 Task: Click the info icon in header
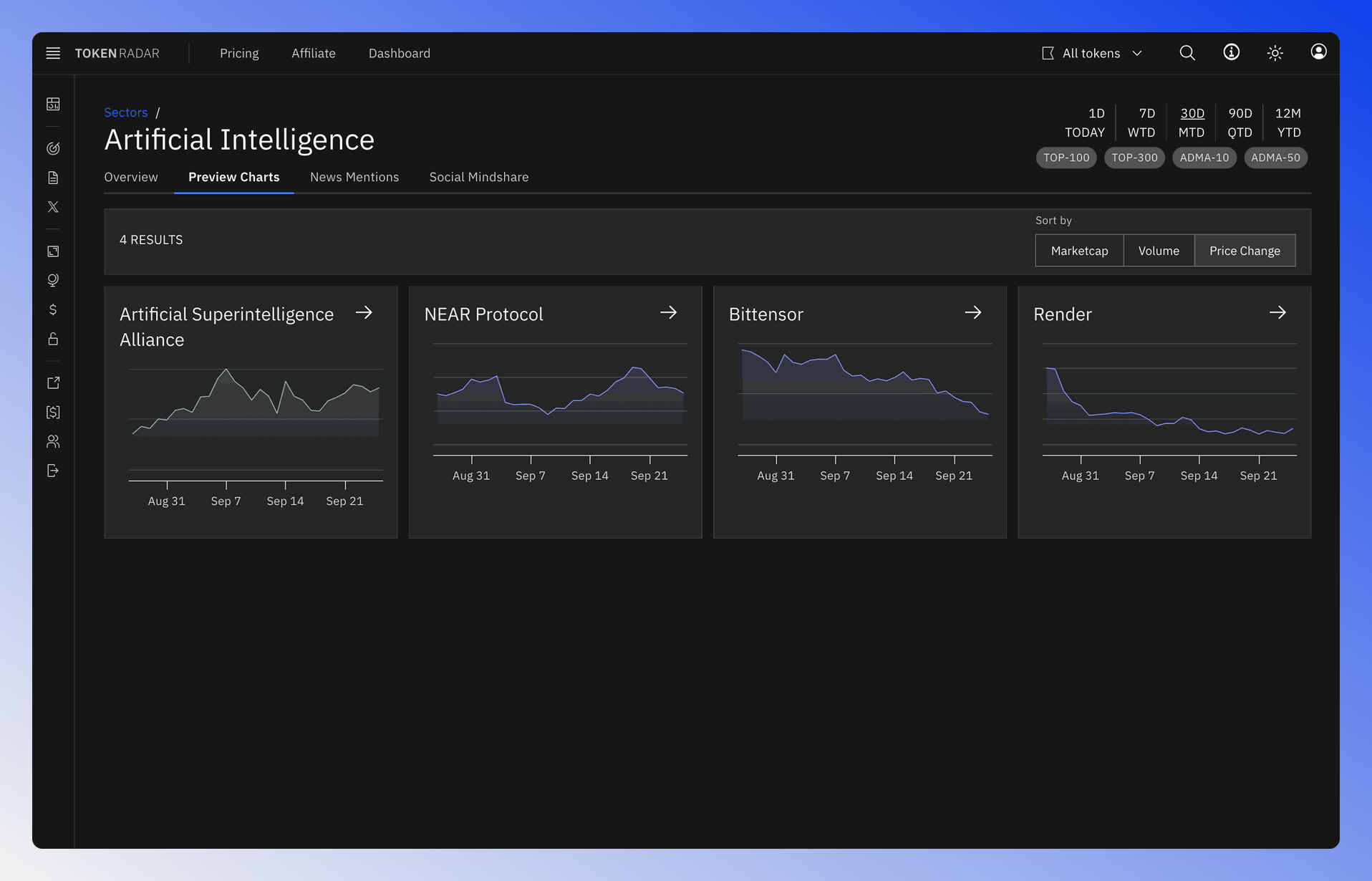[x=1231, y=52]
